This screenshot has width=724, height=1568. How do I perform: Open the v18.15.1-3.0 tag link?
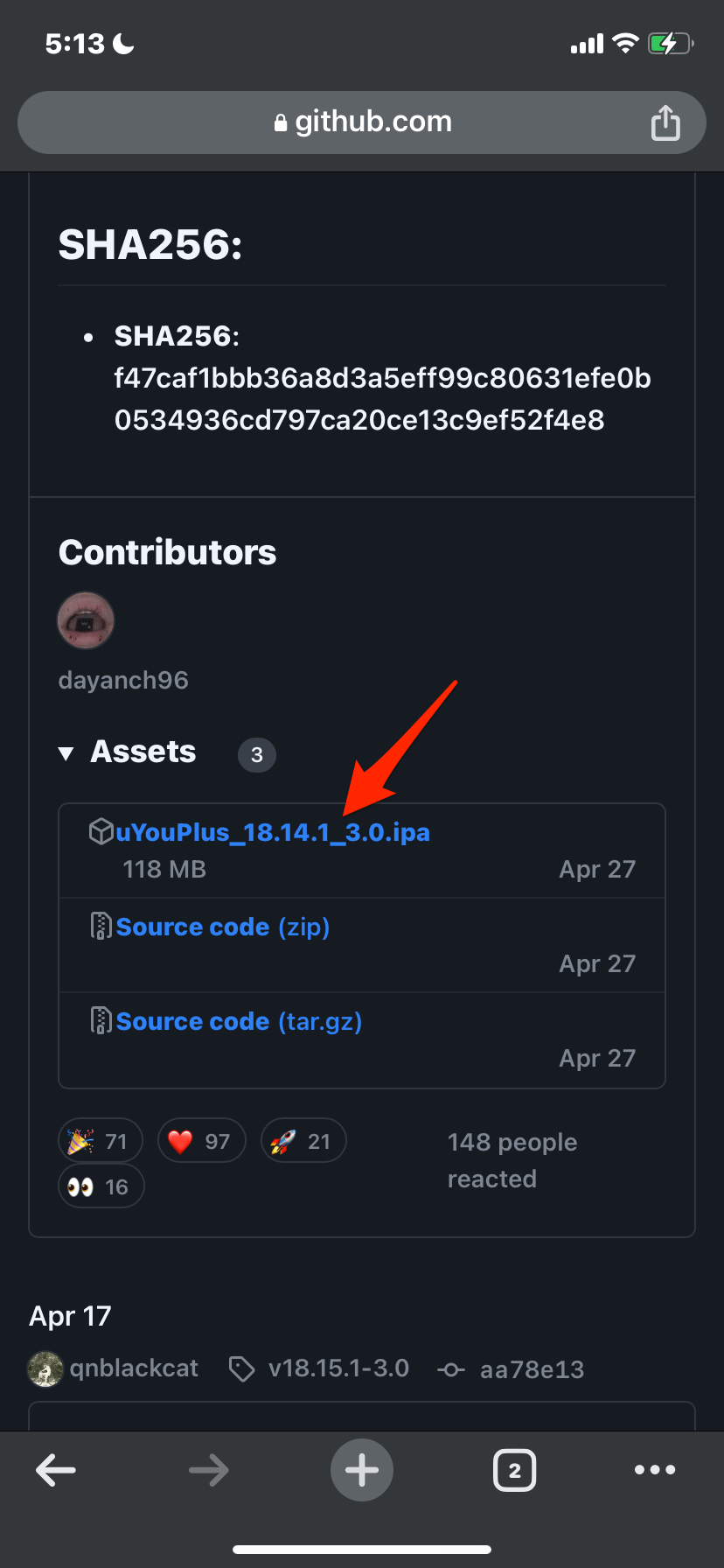318,1368
